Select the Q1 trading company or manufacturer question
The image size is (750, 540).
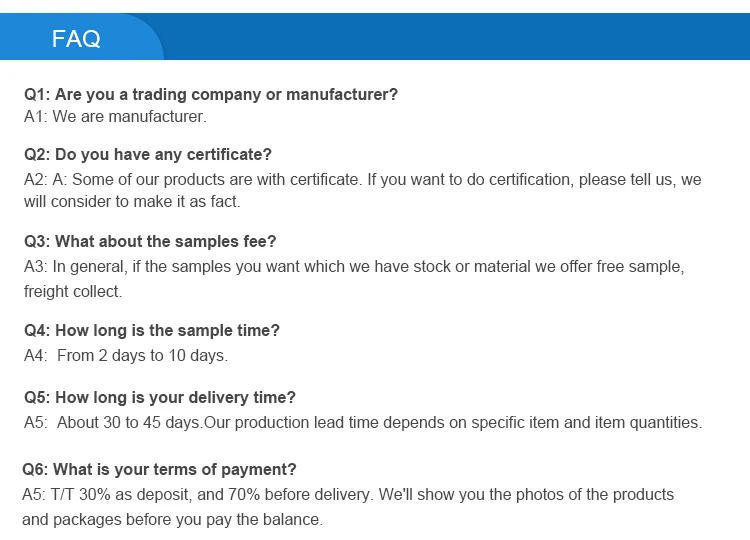[x=211, y=95]
